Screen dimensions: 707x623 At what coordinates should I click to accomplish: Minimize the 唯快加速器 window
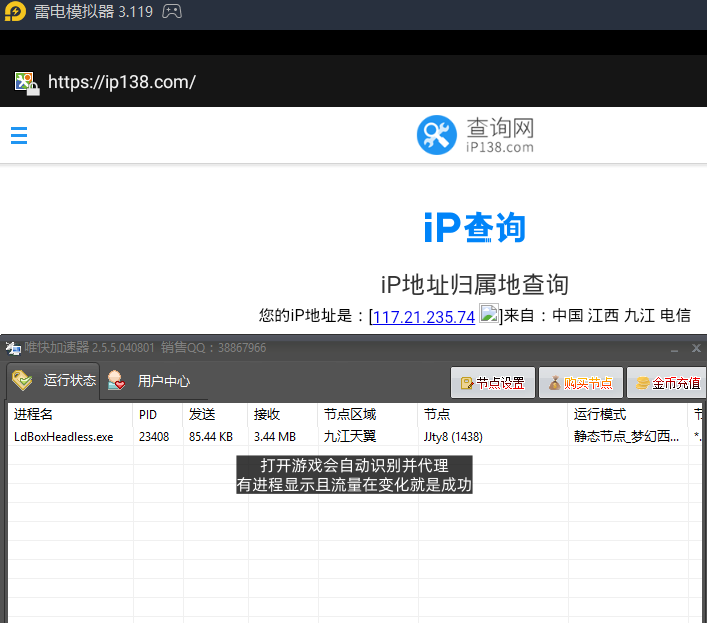point(674,349)
